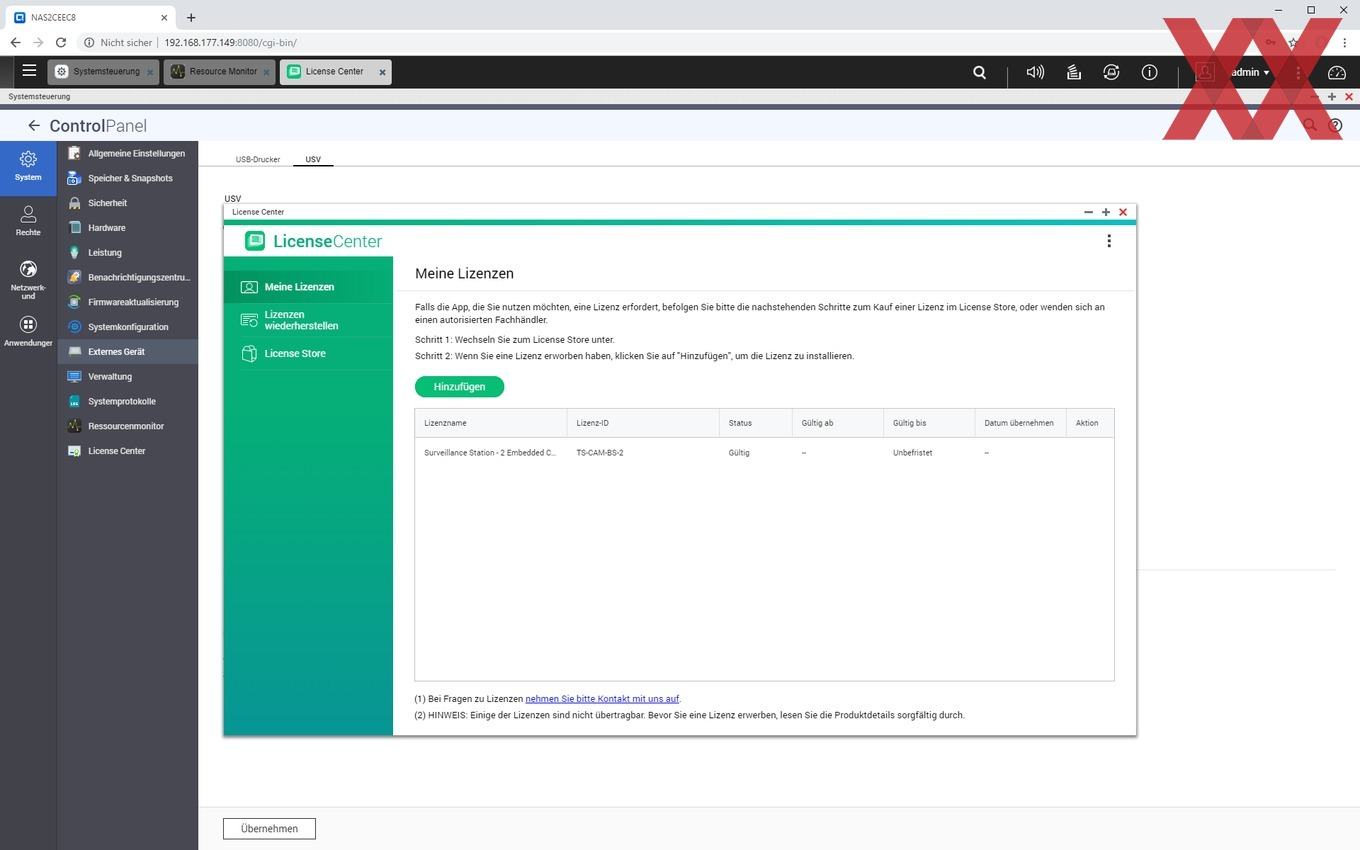Screen dimensions: 1360x850
Task: Open background tasks stack icon
Action: [1073, 72]
